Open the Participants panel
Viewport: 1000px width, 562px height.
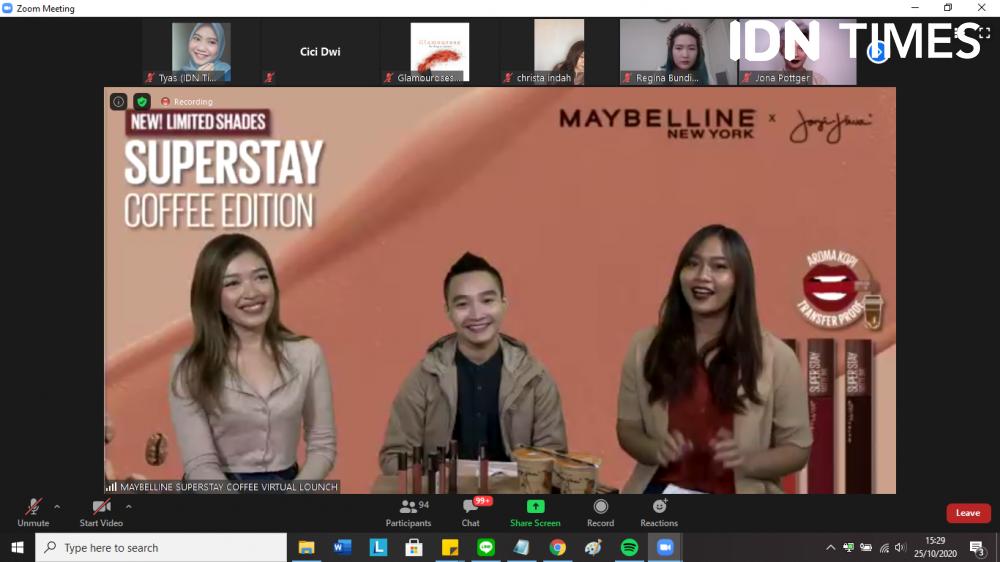[408, 512]
